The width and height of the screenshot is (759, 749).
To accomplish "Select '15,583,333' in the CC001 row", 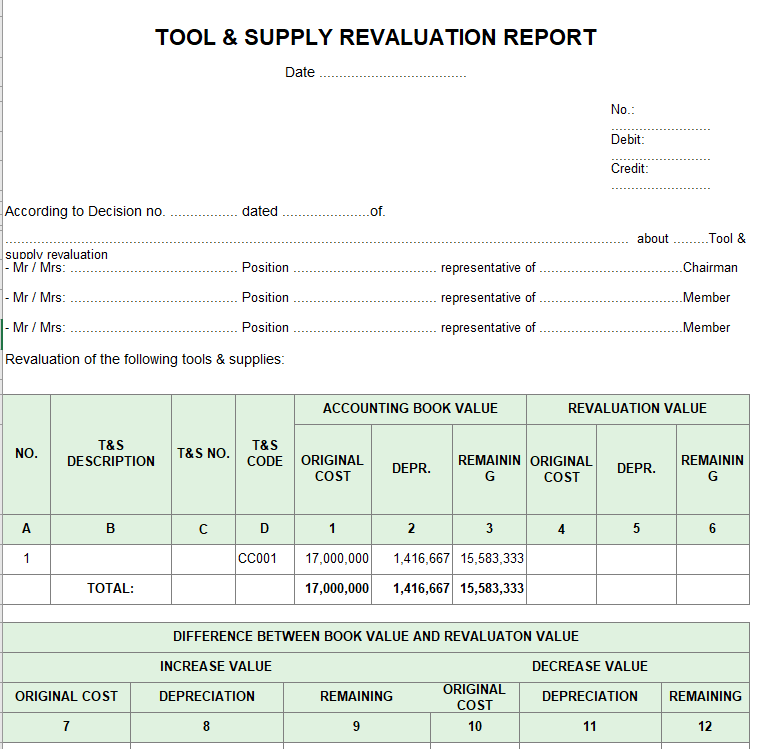I will [x=489, y=559].
